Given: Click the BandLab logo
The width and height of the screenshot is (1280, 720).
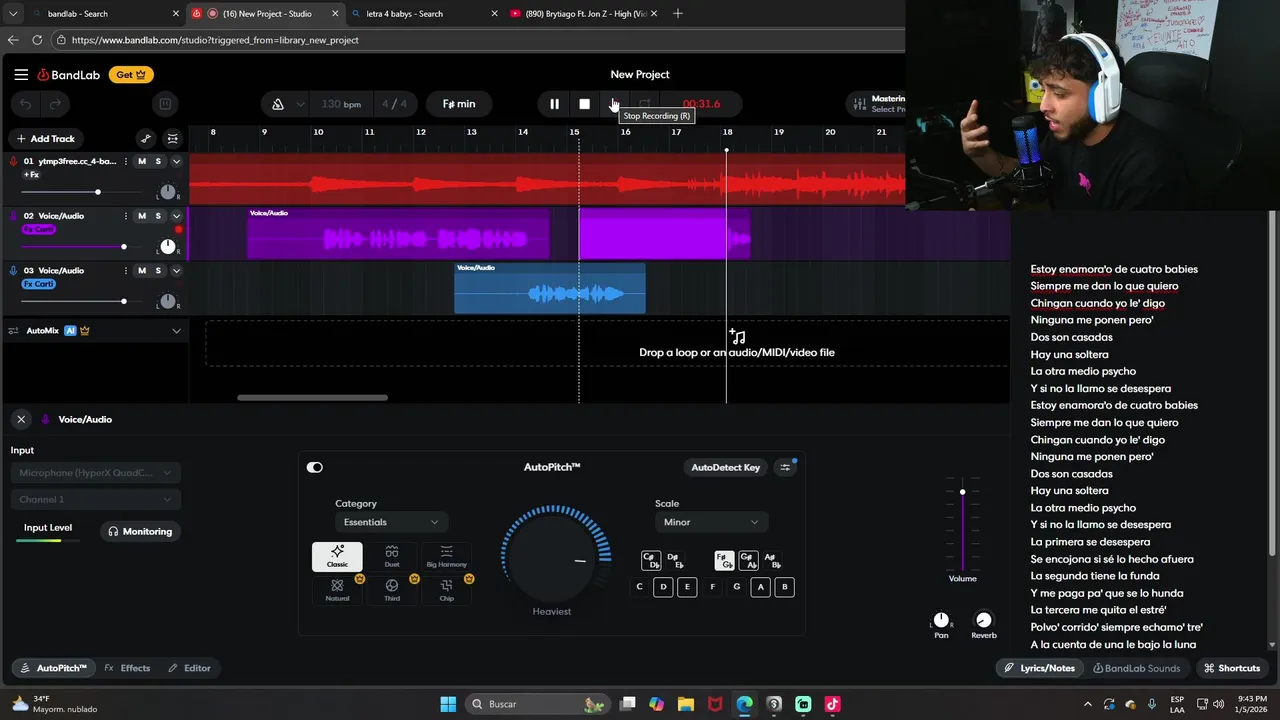Looking at the screenshot, I should (x=67, y=74).
